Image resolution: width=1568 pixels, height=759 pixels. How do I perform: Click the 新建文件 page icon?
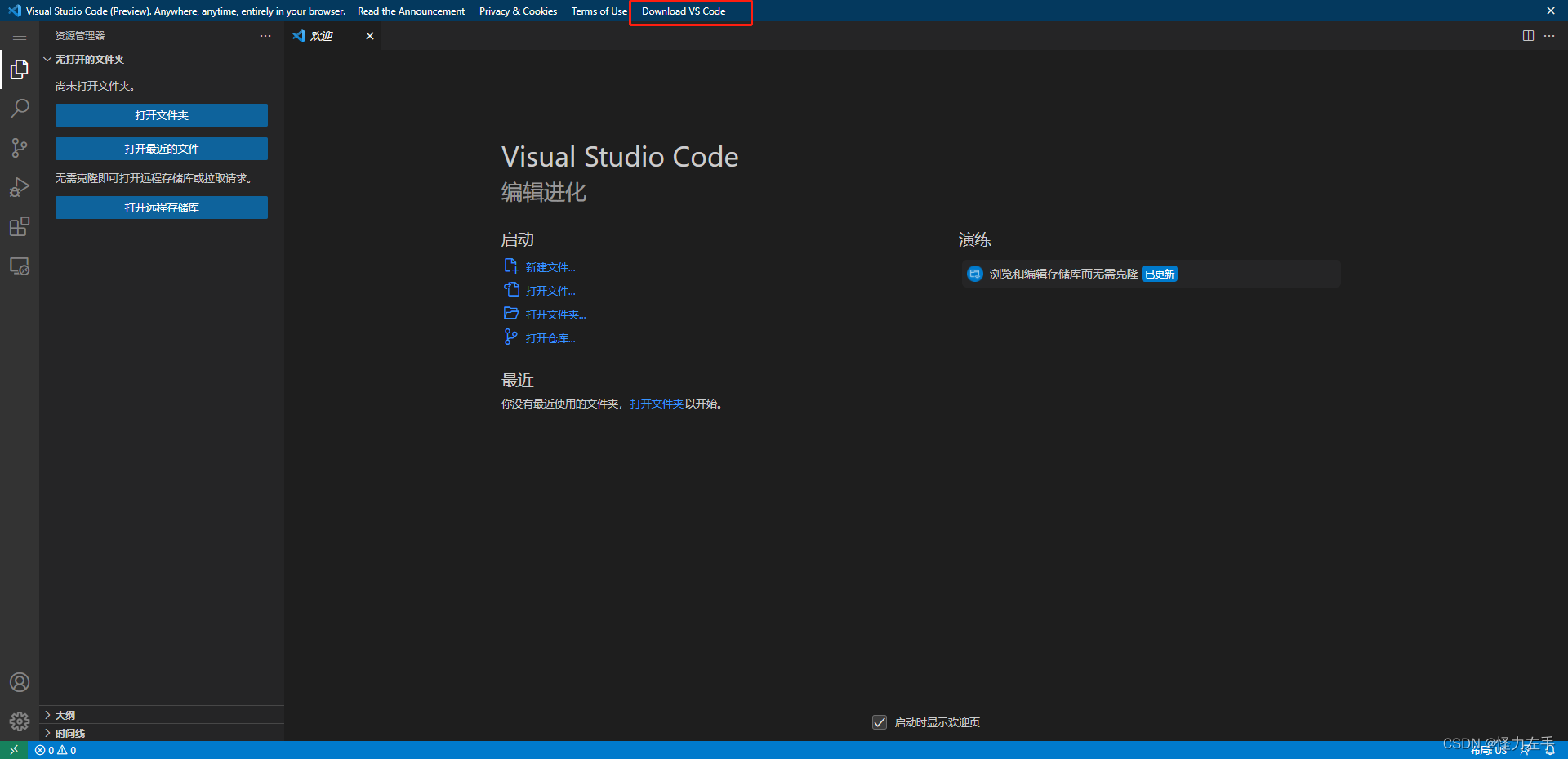click(511, 266)
